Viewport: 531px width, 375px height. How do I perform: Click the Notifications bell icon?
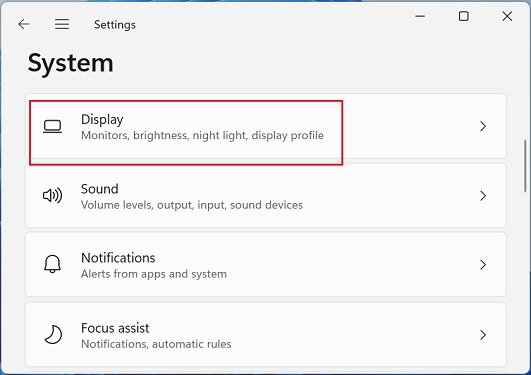(52, 264)
